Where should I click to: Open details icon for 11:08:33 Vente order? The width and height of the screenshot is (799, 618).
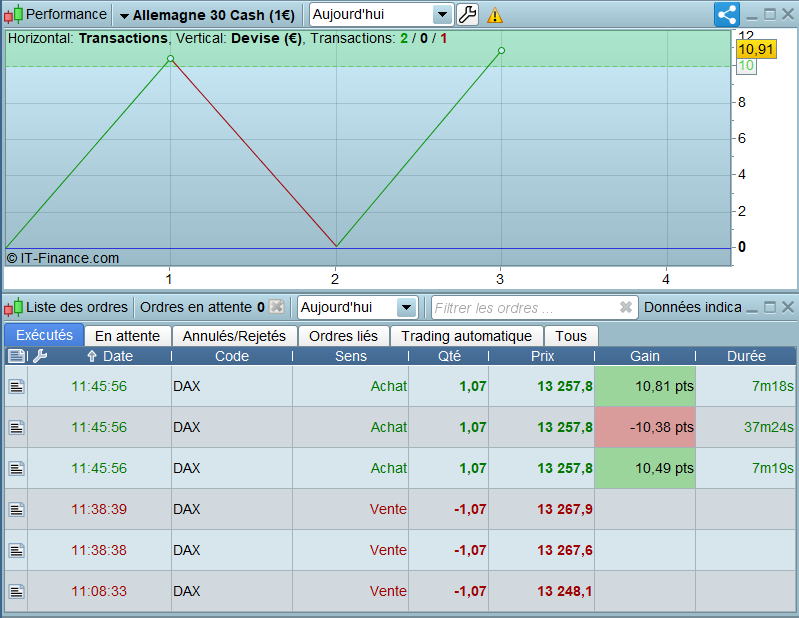coord(17,591)
